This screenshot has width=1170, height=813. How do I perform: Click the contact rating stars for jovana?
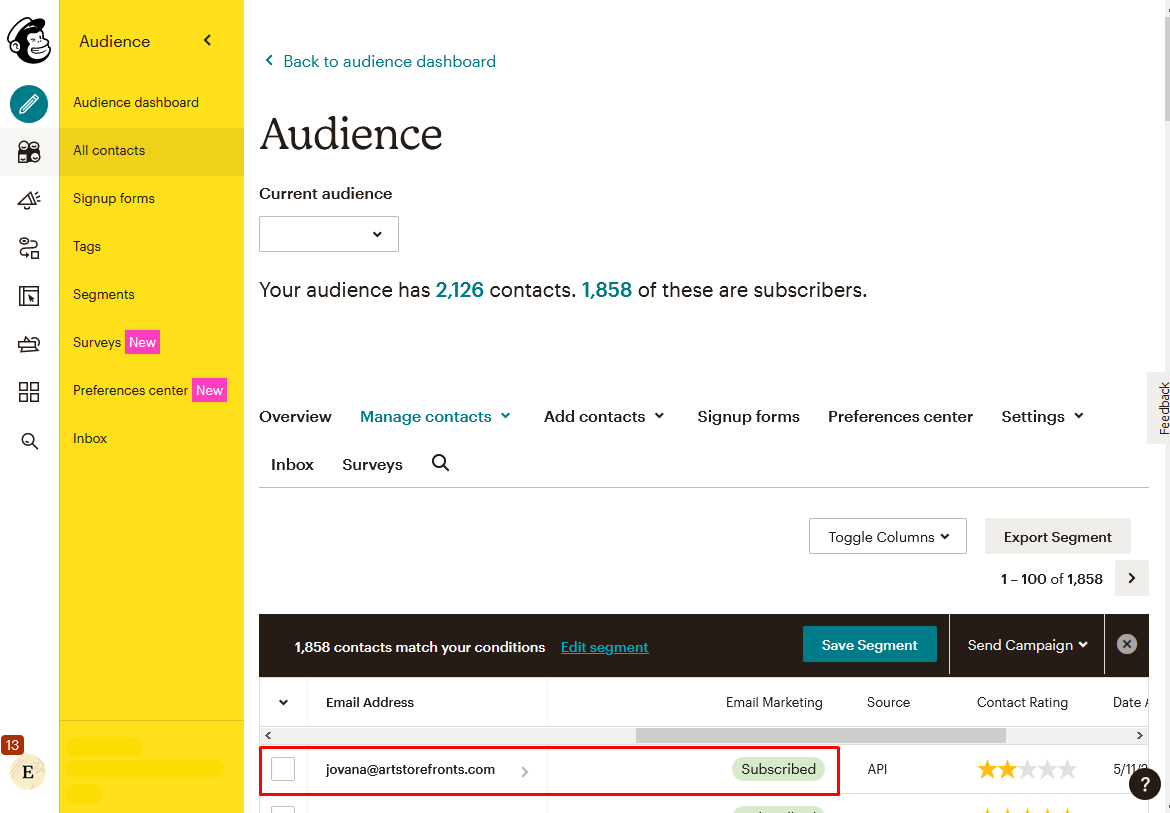tap(1027, 769)
